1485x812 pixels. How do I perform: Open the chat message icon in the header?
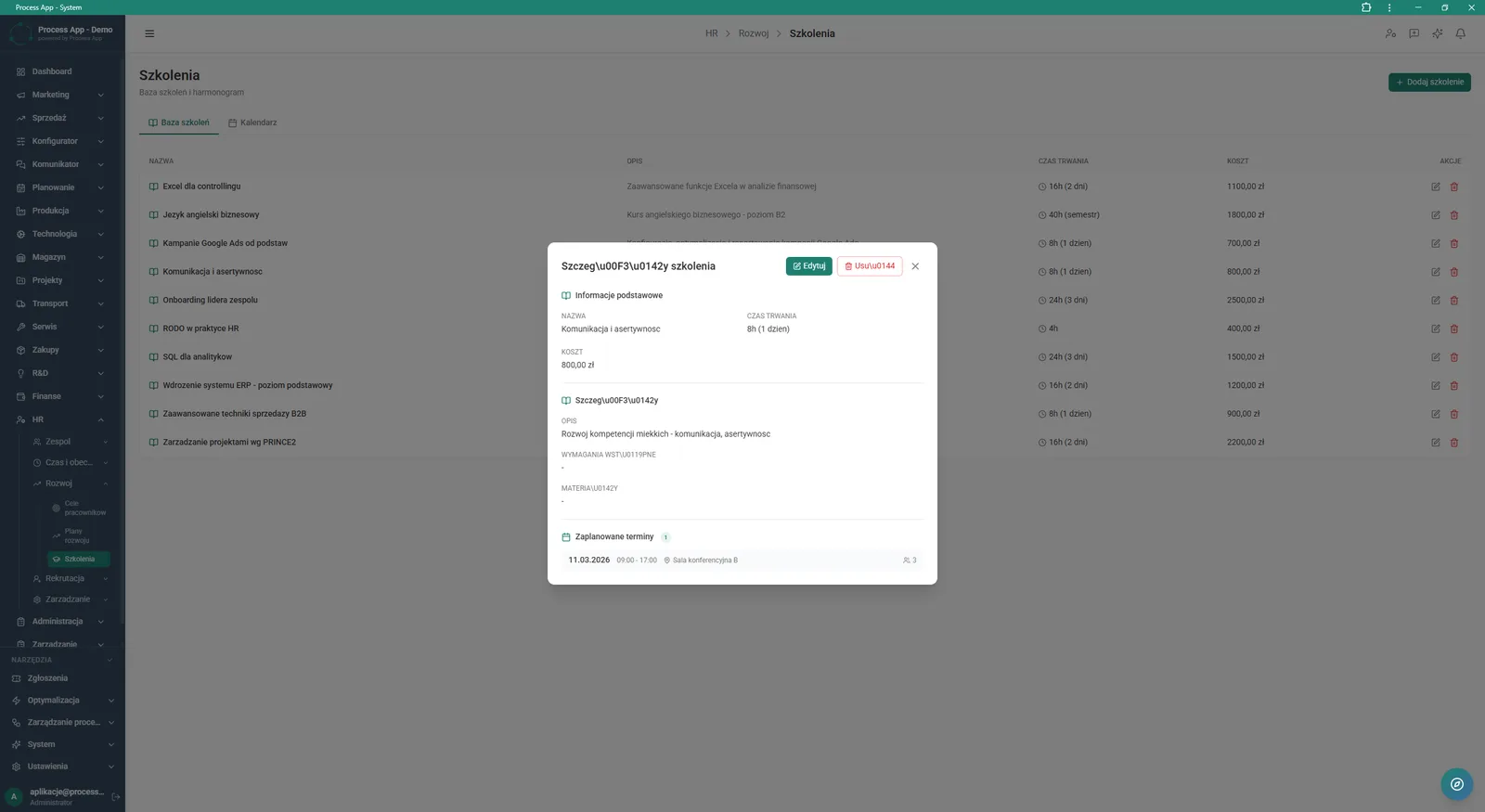[x=1414, y=33]
